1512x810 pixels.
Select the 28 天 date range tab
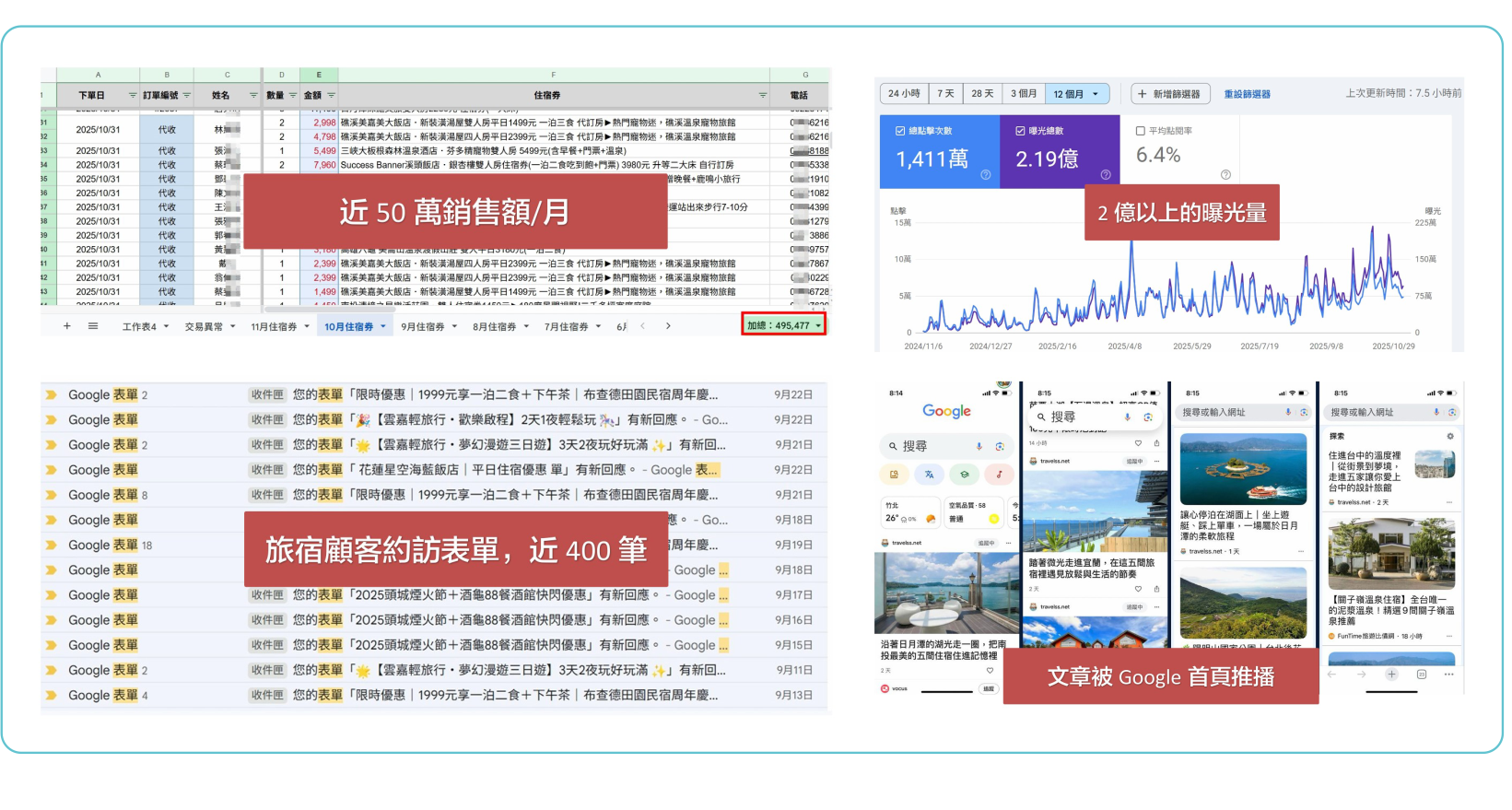coord(982,94)
